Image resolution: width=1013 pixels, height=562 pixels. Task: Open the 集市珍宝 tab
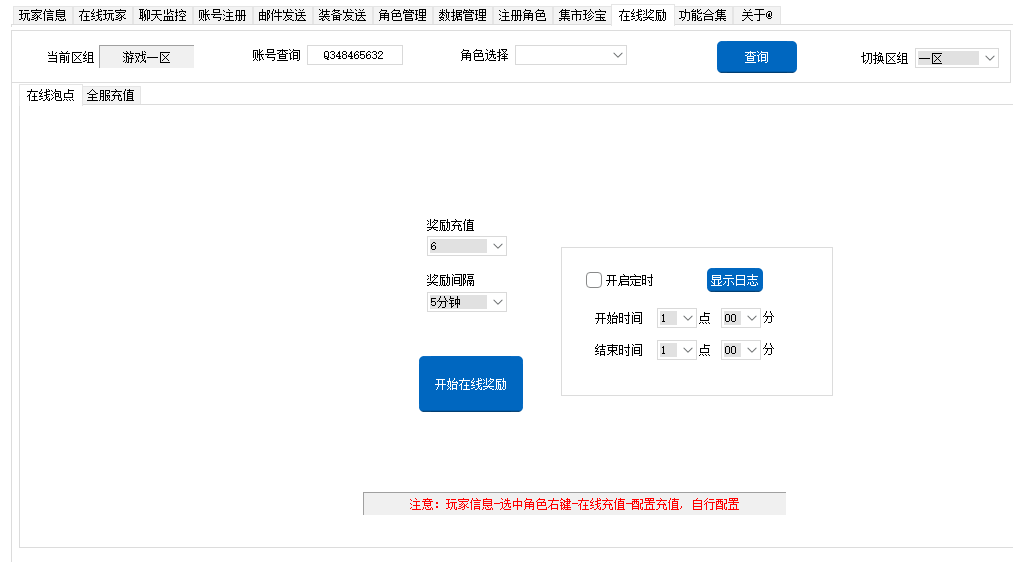pyautogui.click(x=582, y=15)
